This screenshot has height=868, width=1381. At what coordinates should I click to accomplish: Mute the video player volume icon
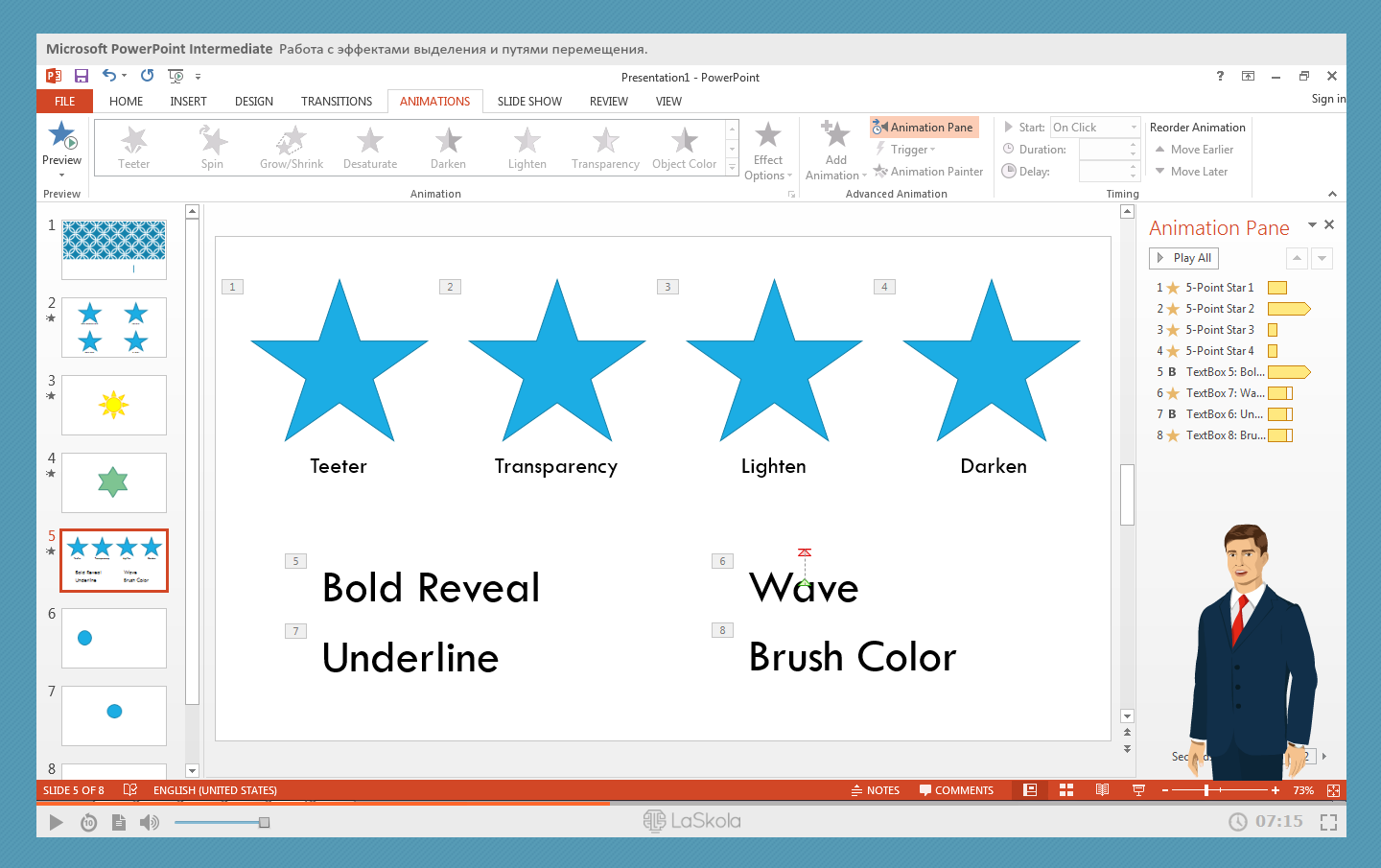point(150,822)
